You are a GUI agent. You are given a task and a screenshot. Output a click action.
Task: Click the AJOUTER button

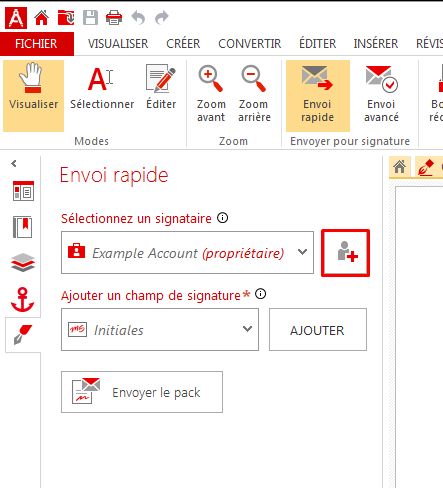coord(318,329)
